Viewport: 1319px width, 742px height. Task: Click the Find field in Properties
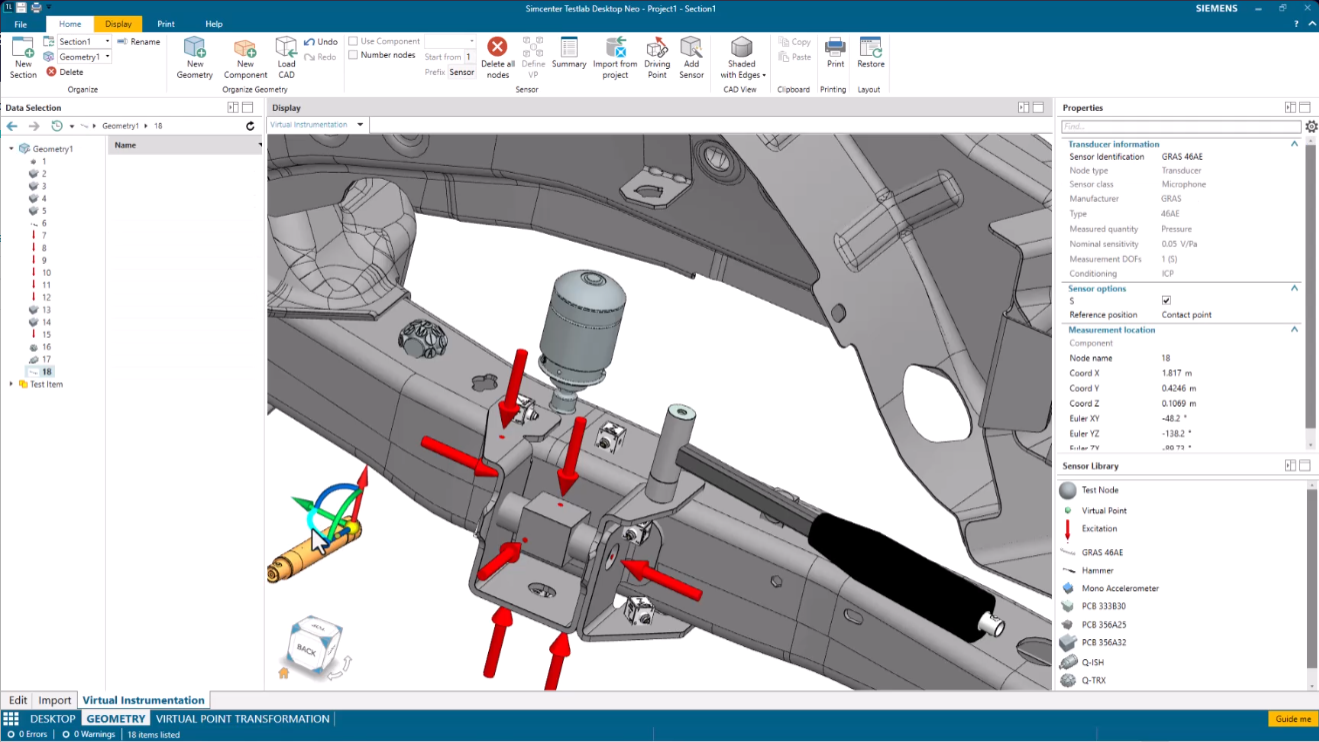[1181, 127]
